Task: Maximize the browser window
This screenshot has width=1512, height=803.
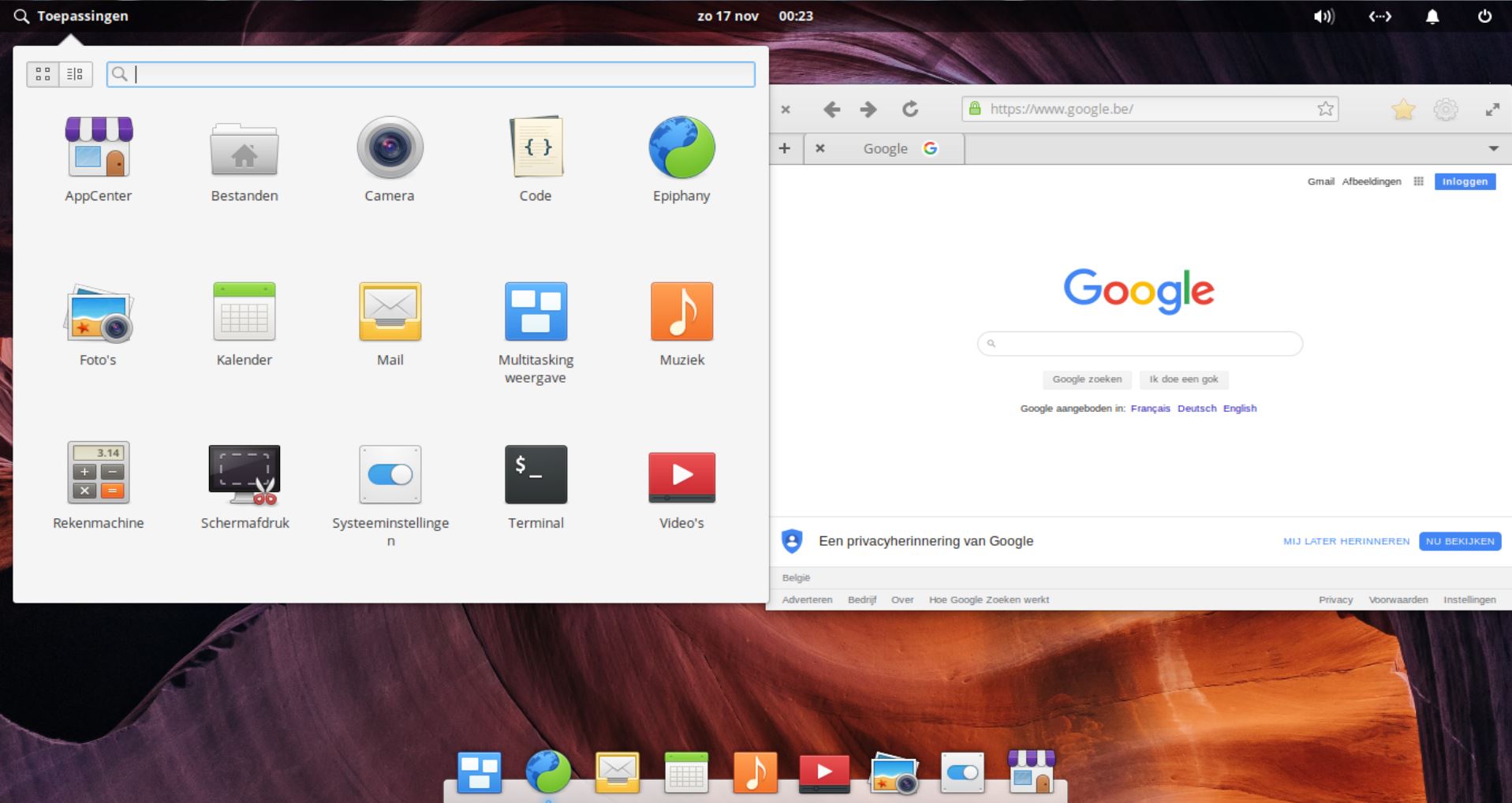Action: tap(1492, 110)
